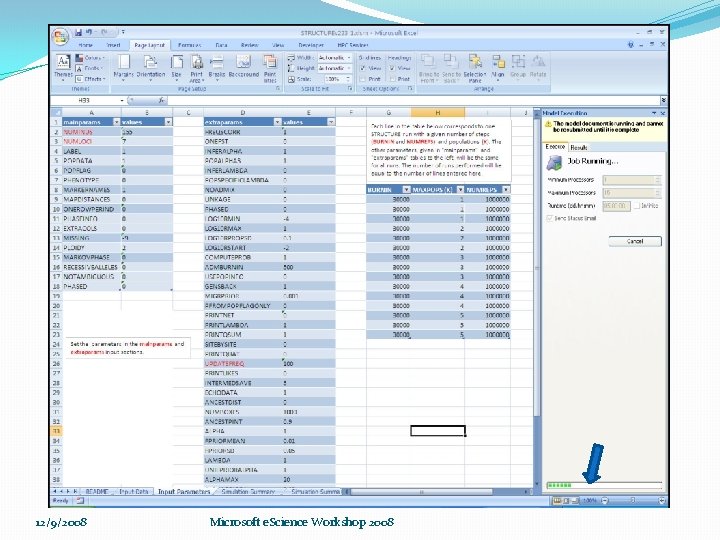Open the README sheet tab

click(x=97, y=492)
